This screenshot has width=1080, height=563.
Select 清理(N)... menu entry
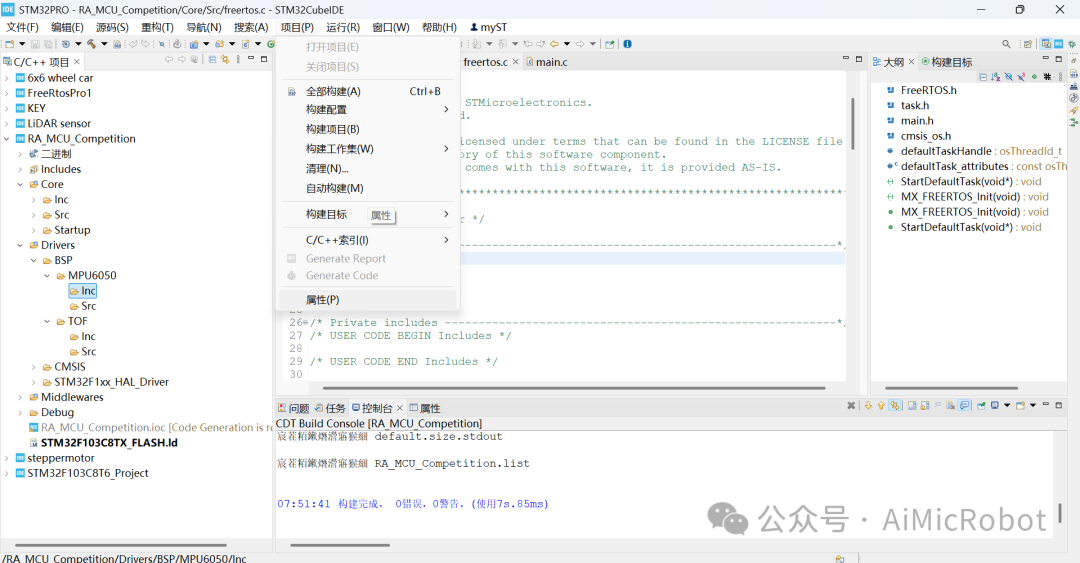[368, 169]
